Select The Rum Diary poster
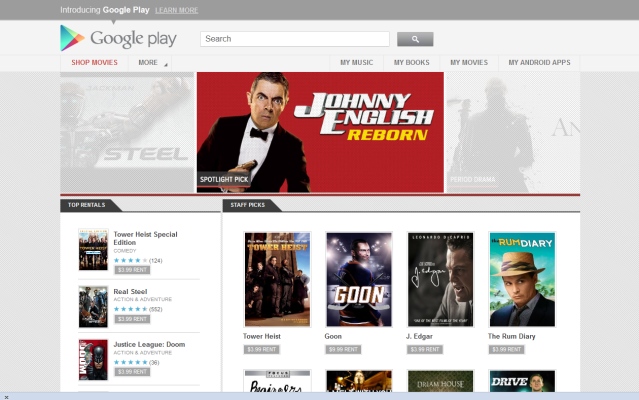639x400 pixels. coord(522,279)
